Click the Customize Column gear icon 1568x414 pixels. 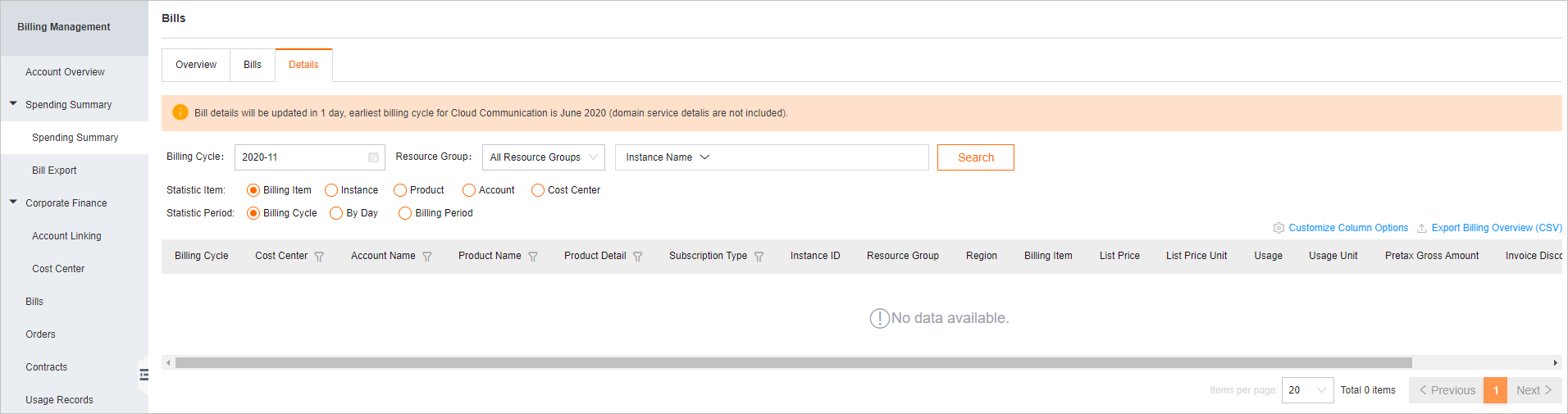[x=1279, y=228]
